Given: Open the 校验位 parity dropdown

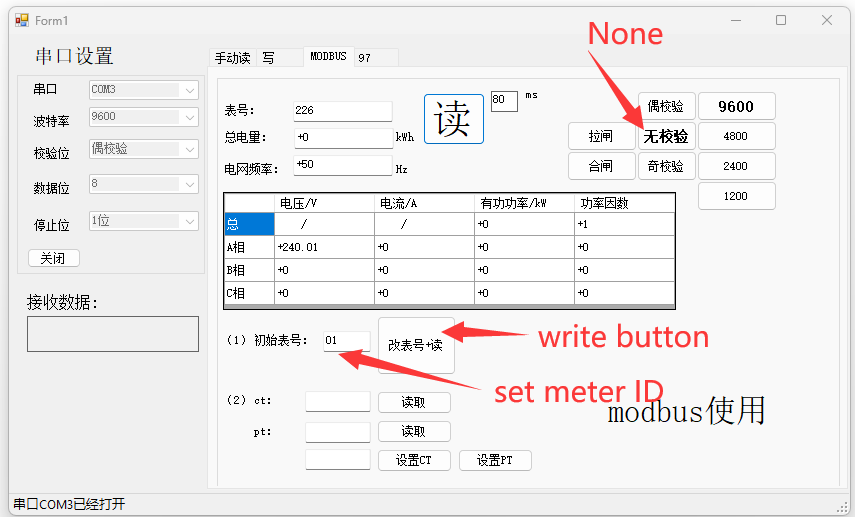Looking at the screenshot, I should [144, 149].
